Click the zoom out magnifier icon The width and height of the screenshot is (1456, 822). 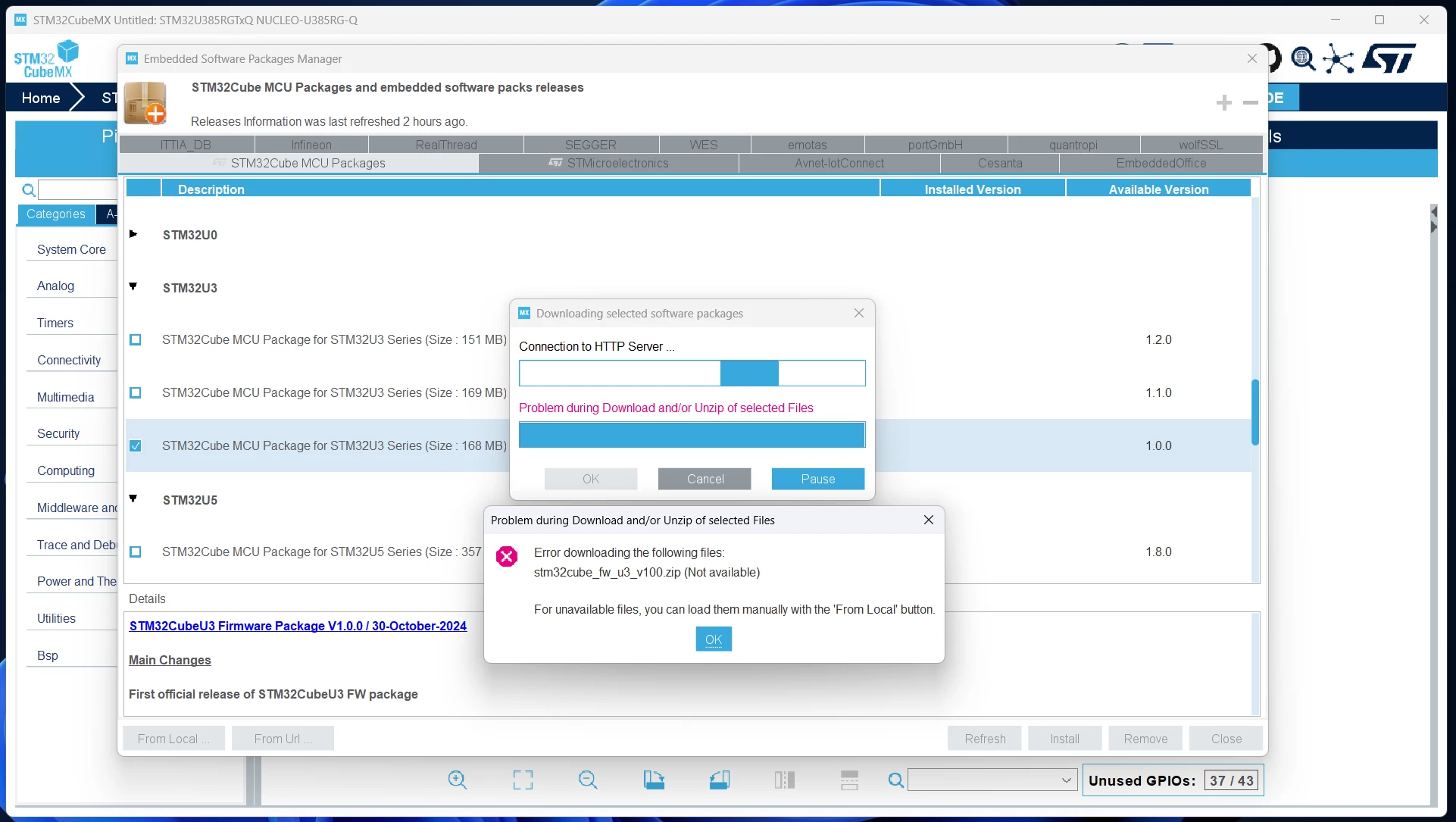pos(588,780)
